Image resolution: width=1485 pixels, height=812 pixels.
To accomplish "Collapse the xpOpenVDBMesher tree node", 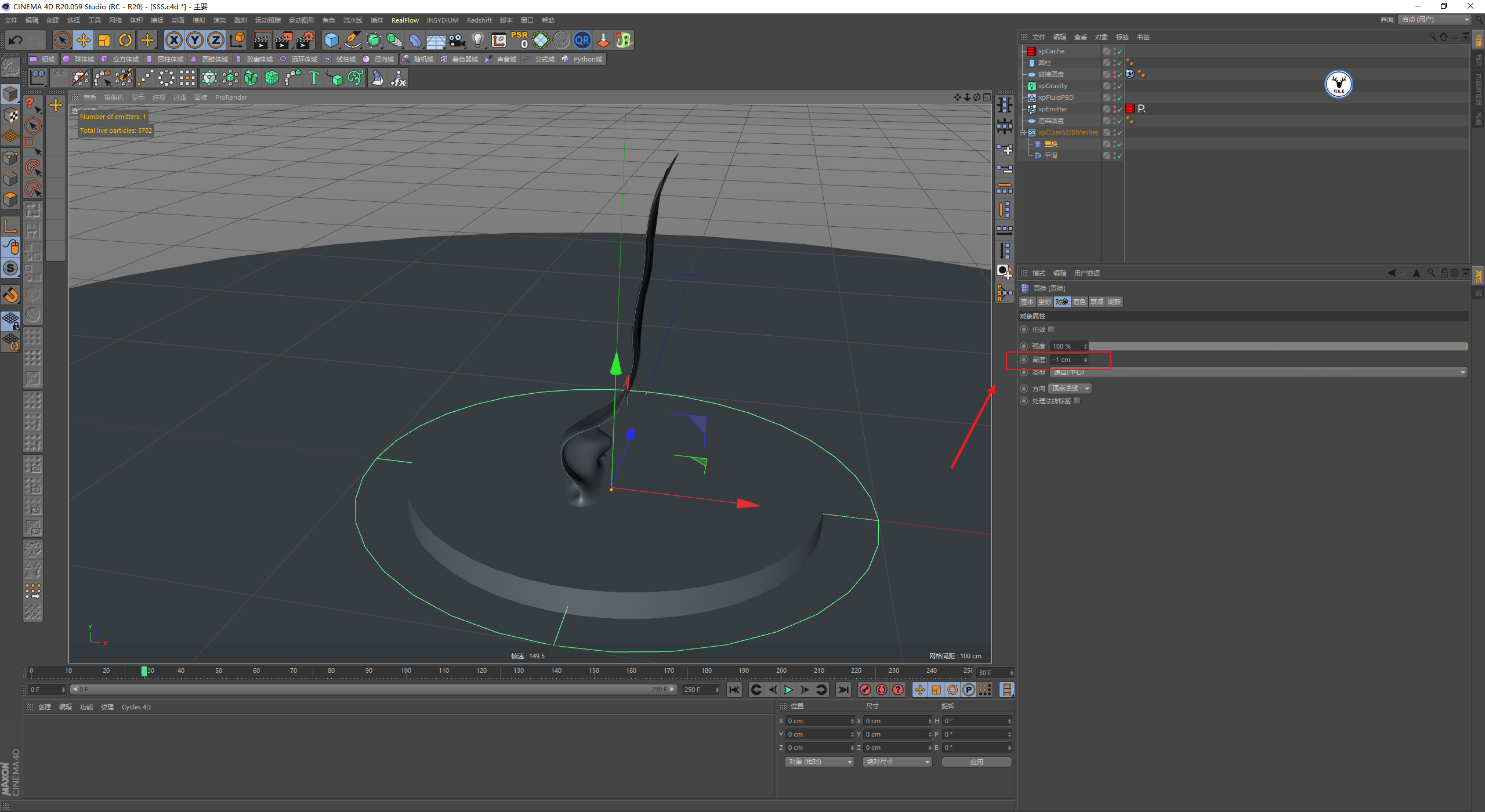I will tap(1023, 132).
